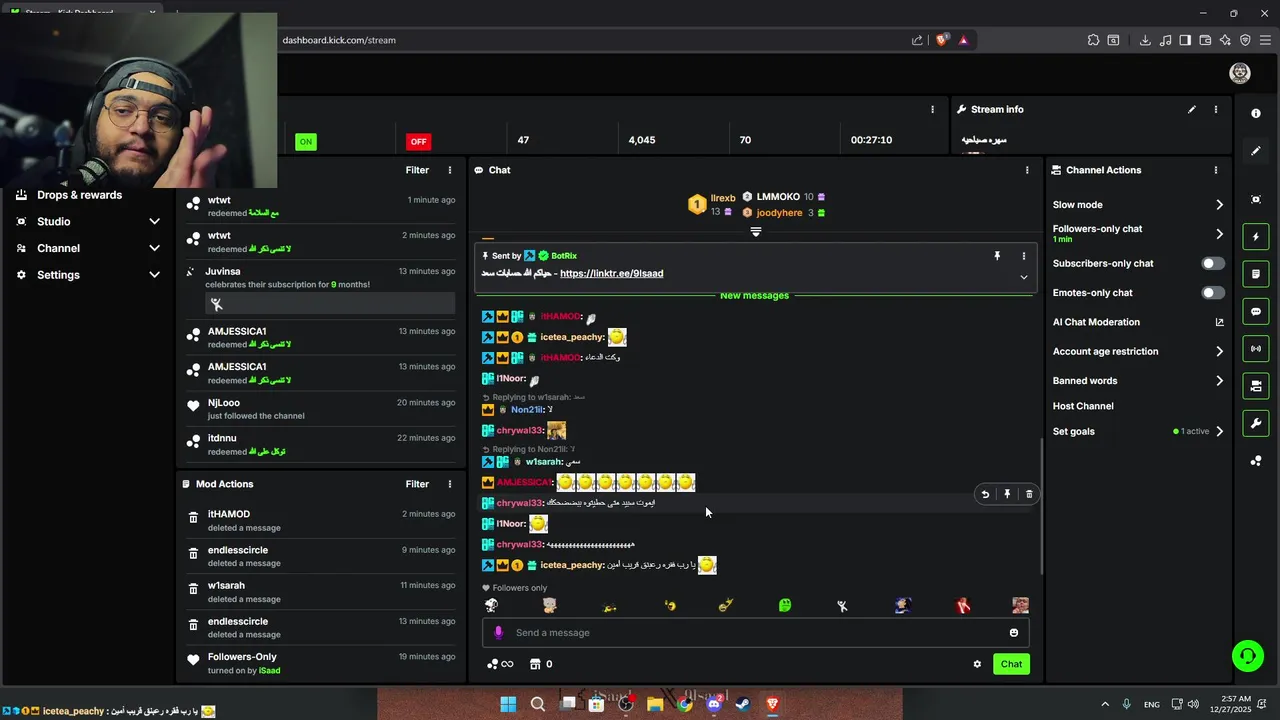Open the linktr.ee/9Isaad link
Viewport: 1280px width, 720px height.
pyautogui.click(x=611, y=274)
